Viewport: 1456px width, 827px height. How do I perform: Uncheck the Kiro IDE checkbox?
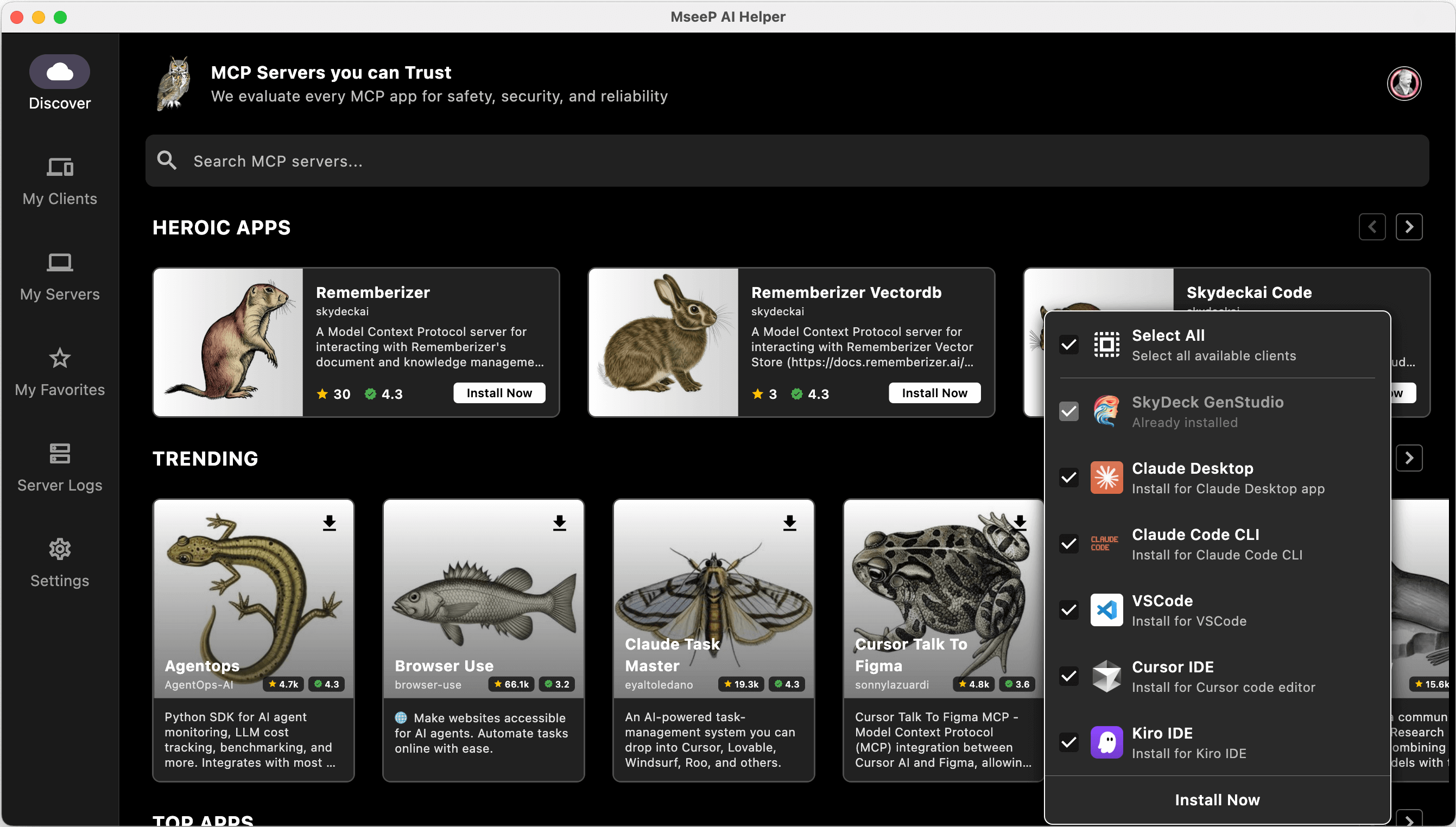1069,742
